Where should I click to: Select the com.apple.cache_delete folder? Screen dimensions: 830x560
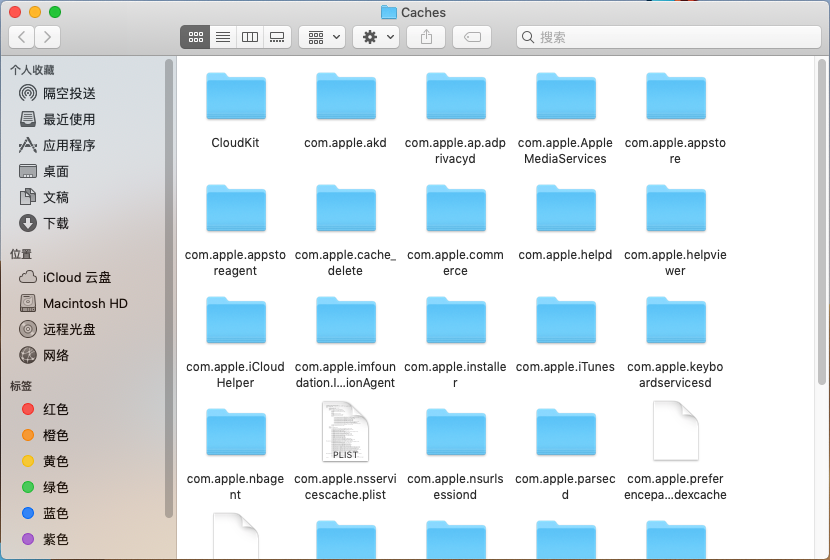[346, 209]
